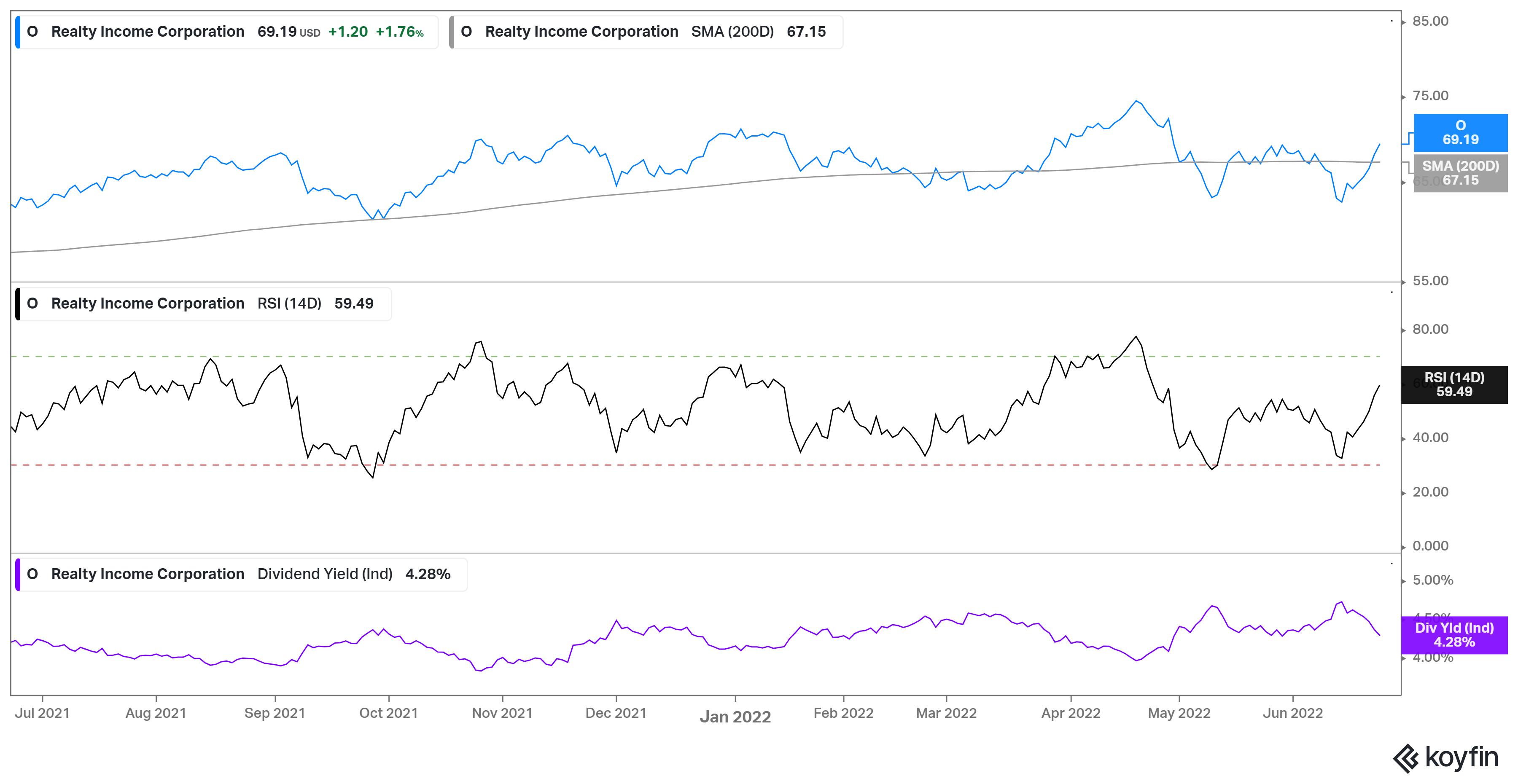Screen dimensions: 1518x784
Task: Open the Dividend Yield (Ind) 4.28% legend
Action: 242,575
